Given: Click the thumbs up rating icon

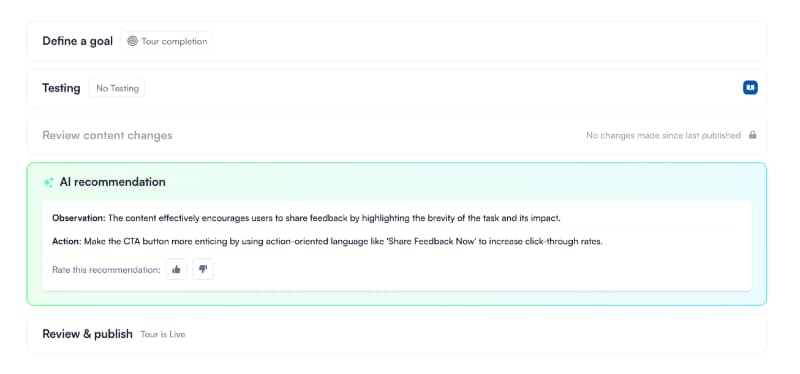Looking at the screenshot, I should tap(177, 269).
